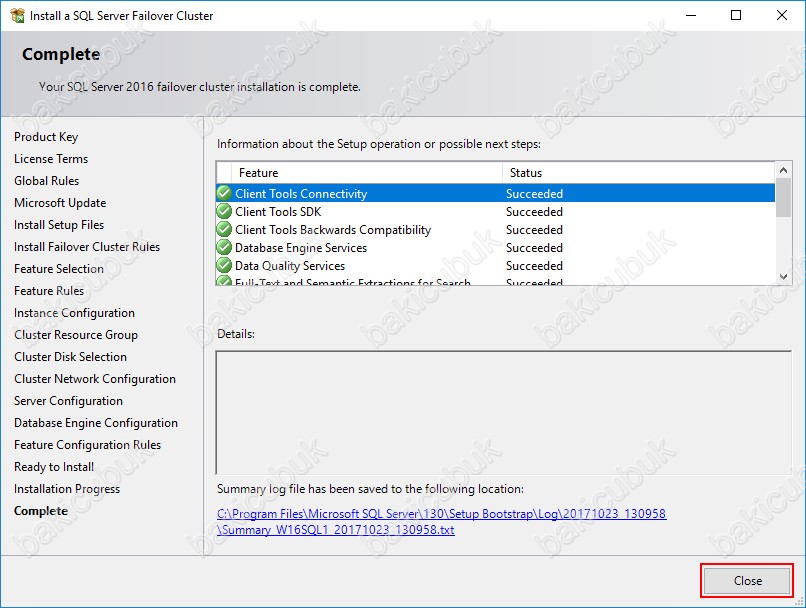Click Succeeded status for Data Quality Services

point(534,266)
